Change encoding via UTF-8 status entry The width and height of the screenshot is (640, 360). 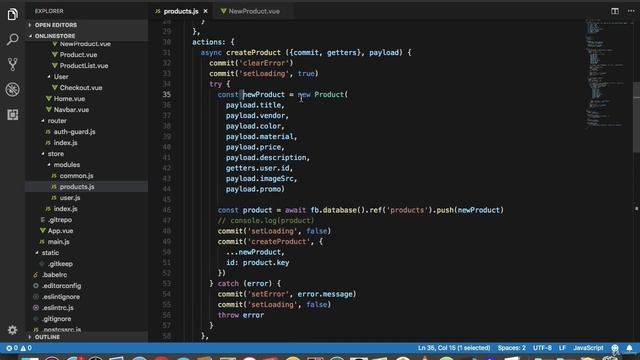542,348
